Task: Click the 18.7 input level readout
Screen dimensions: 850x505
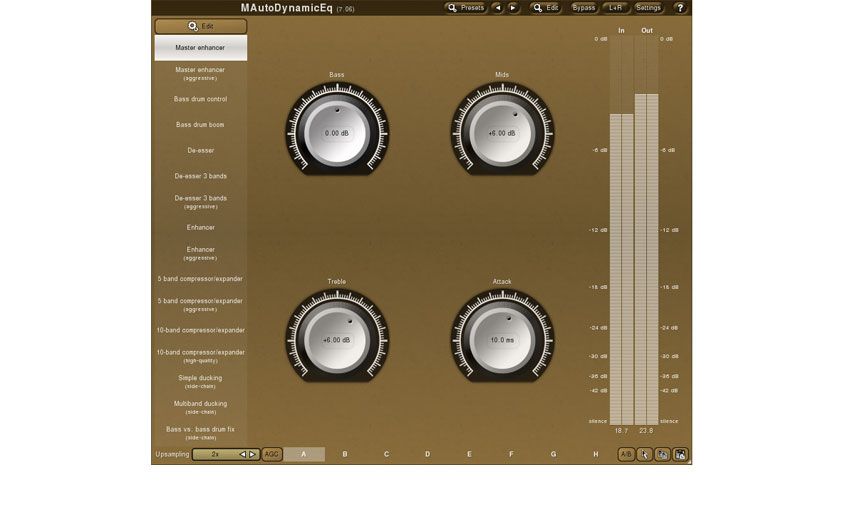Action: 621,431
